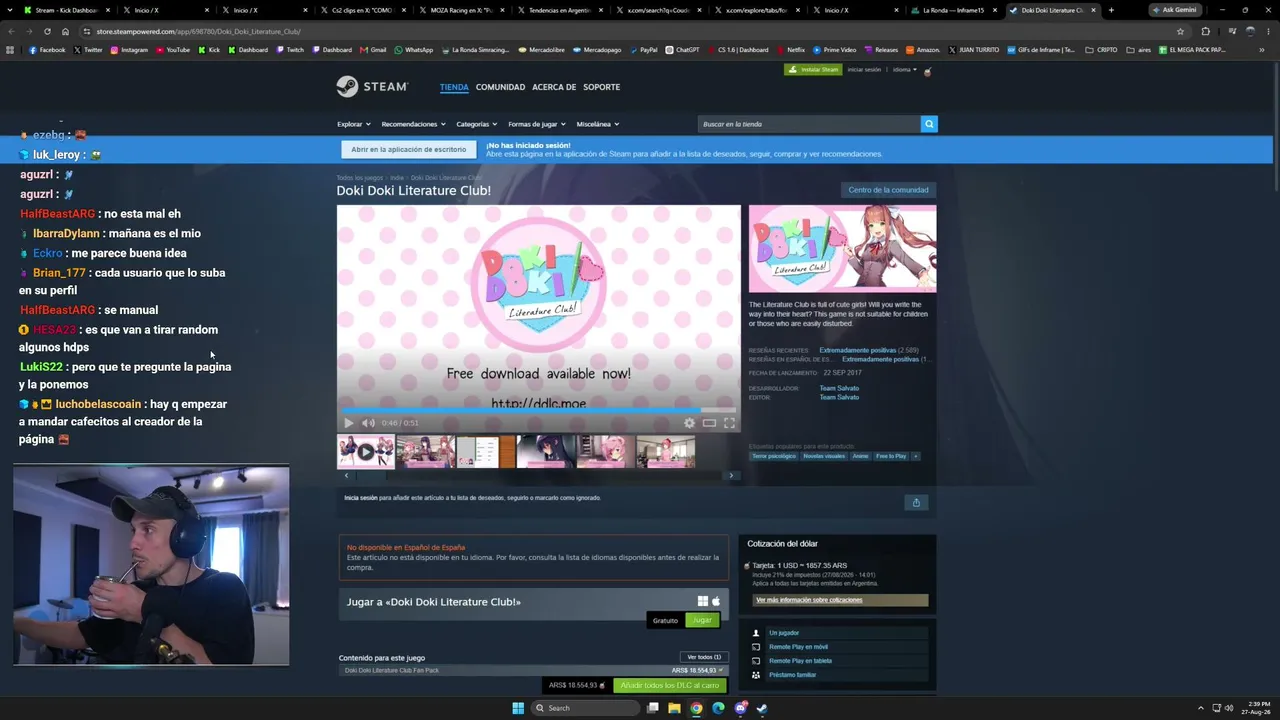Open Task View on the taskbar
This screenshot has height=720, width=1280.
tap(652, 708)
